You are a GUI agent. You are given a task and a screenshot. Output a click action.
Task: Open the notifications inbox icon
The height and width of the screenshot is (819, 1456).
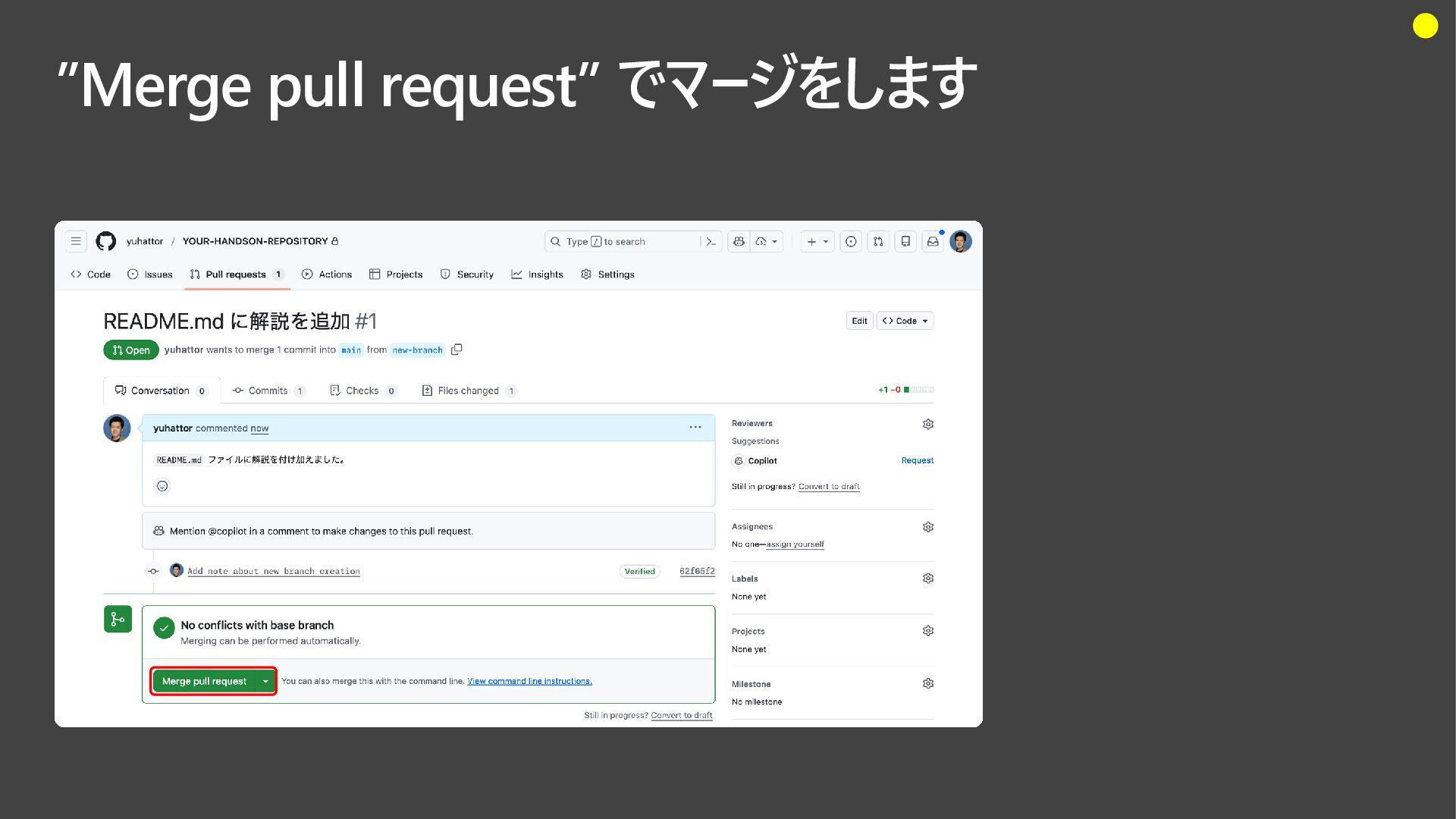[x=933, y=241]
